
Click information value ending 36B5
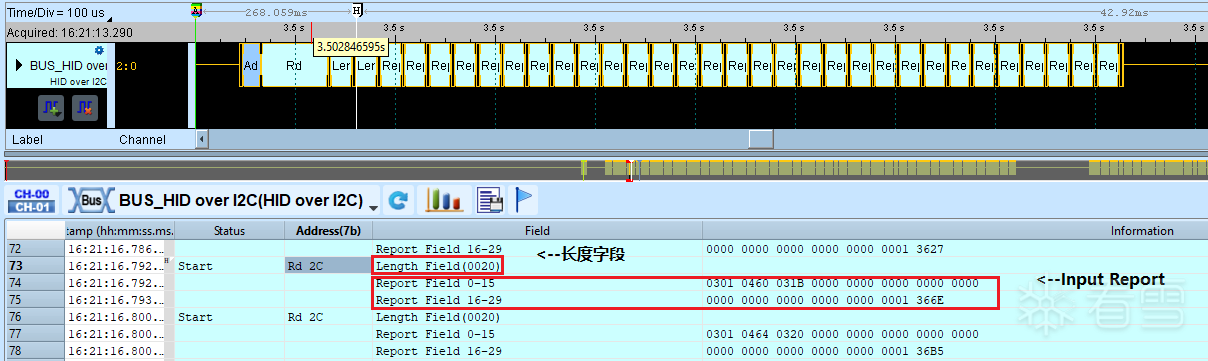pyautogui.click(x=824, y=351)
